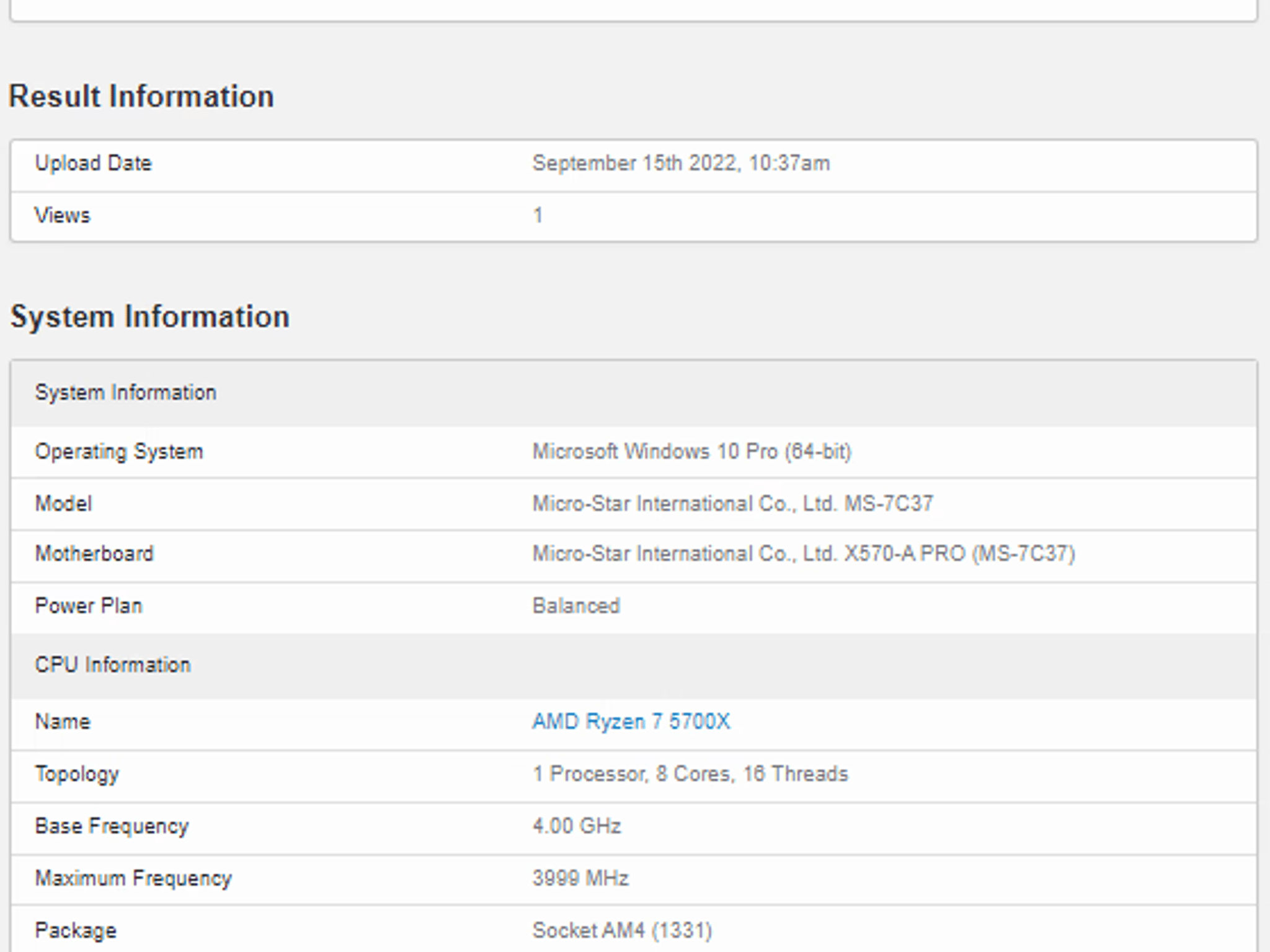Select the Socket AM4 (1331) value
Image resolution: width=1270 pixels, height=952 pixels.
tap(622, 930)
